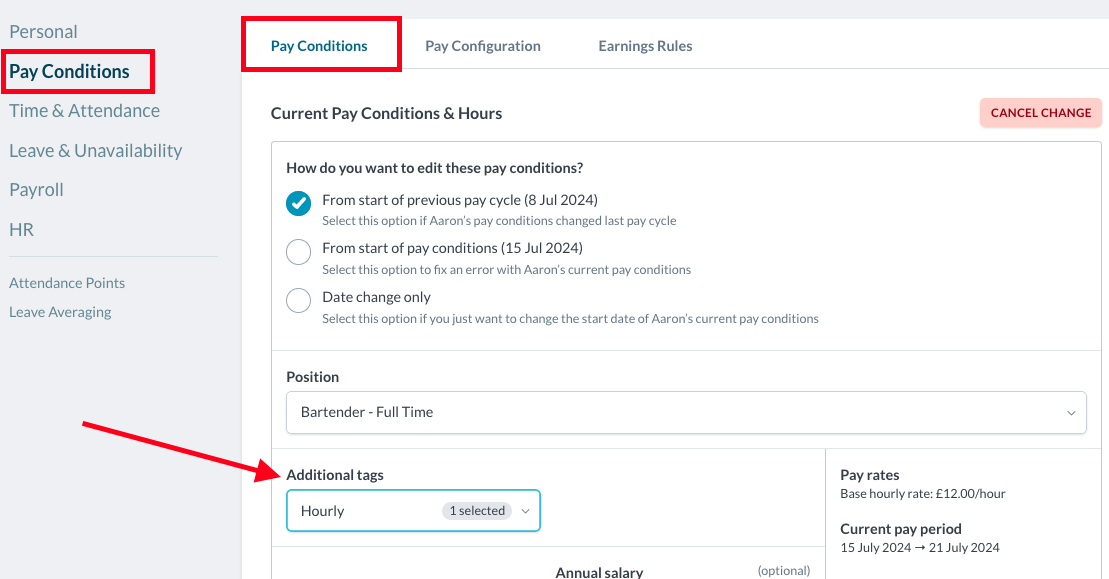Switch to the Pay Configuration tab
Screen dimensions: 1109x579
point(482,46)
